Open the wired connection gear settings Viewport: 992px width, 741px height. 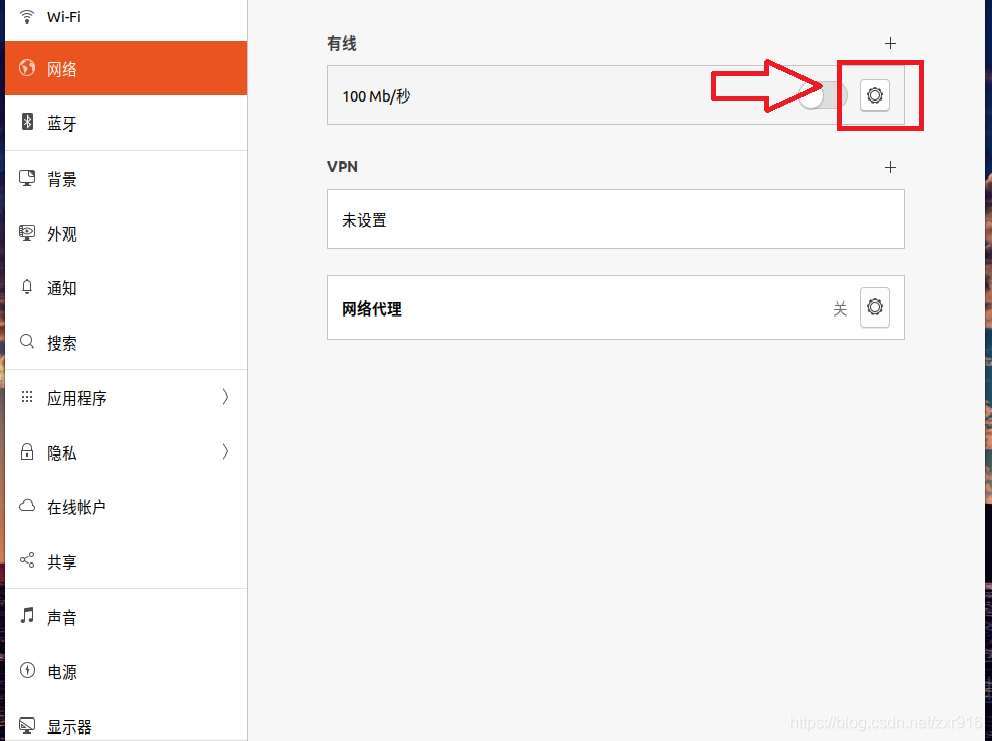point(874,96)
